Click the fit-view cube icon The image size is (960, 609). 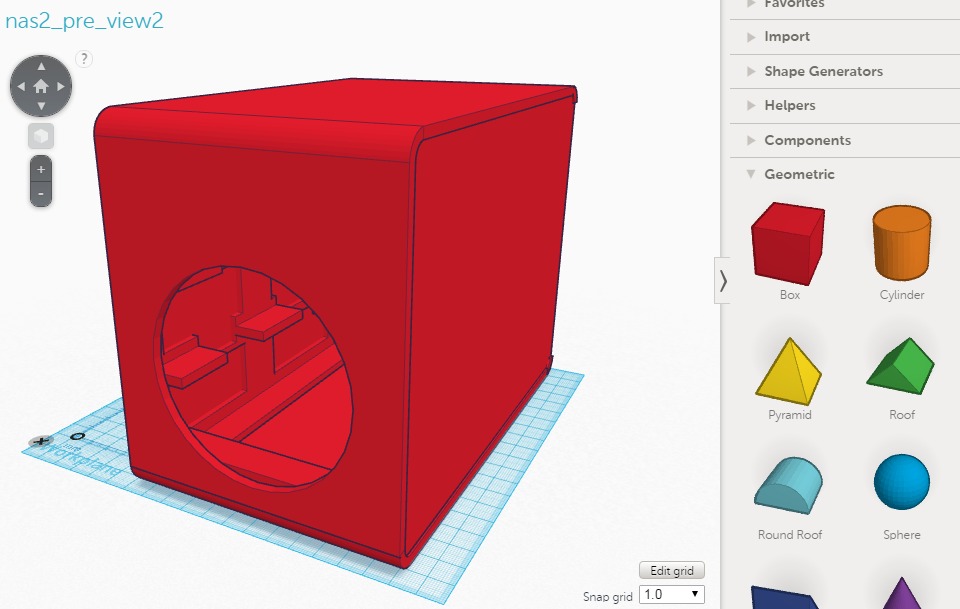pos(41,136)
